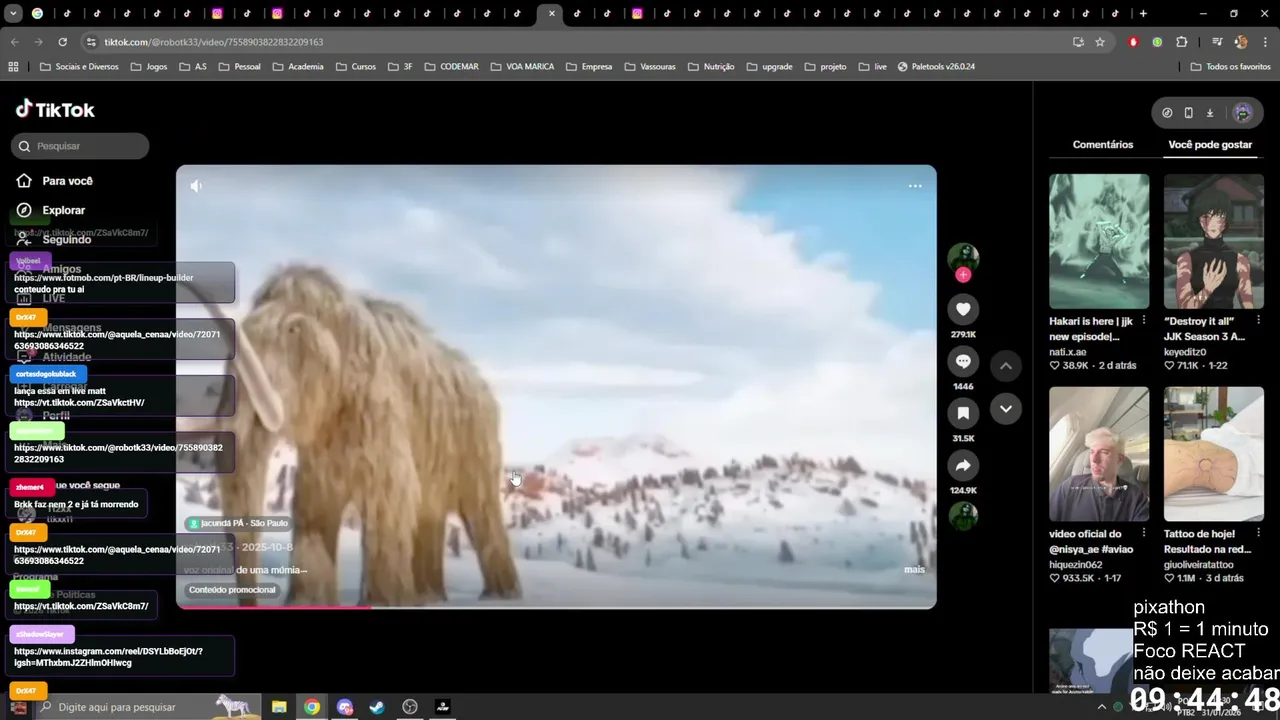Open options for video oficial do @nisya_ae
The height and width of the screenshot is (720, 1280).
click(1143, 534)
